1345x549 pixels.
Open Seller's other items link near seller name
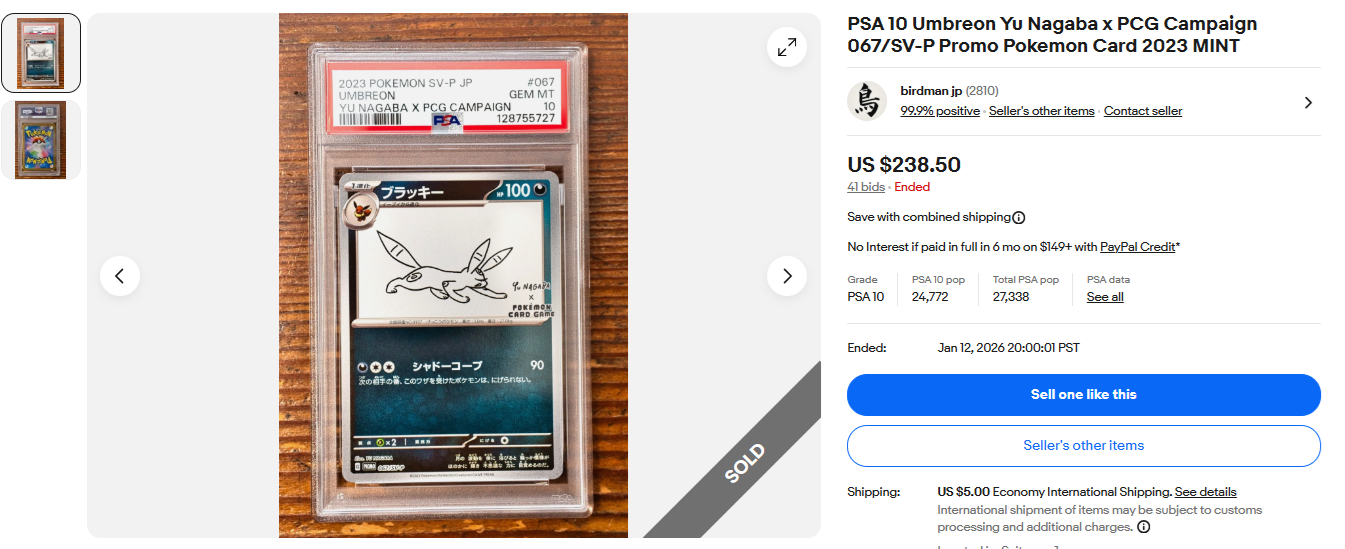click(x=1042, y=111)
